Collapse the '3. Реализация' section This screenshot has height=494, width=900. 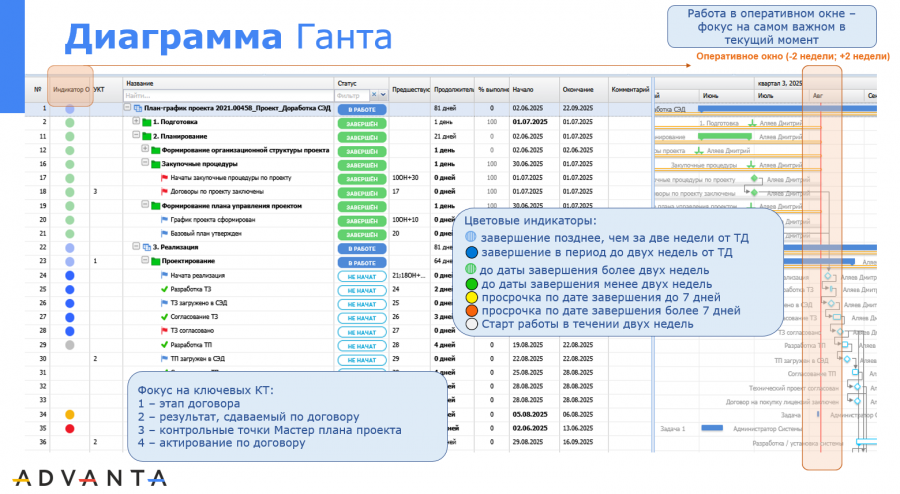click(x=136, y=246)
